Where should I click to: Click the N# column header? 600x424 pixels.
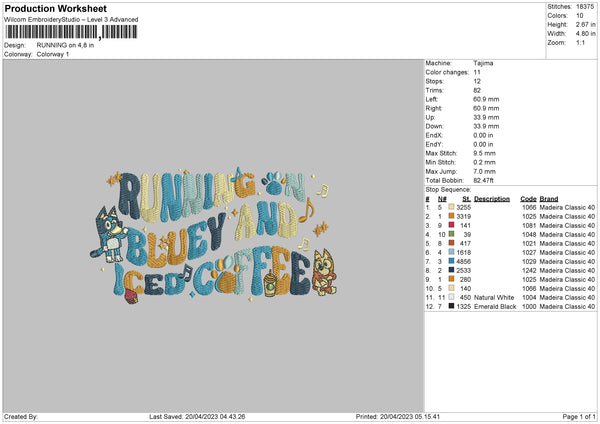pyautogui.click(x=442, y=199)
